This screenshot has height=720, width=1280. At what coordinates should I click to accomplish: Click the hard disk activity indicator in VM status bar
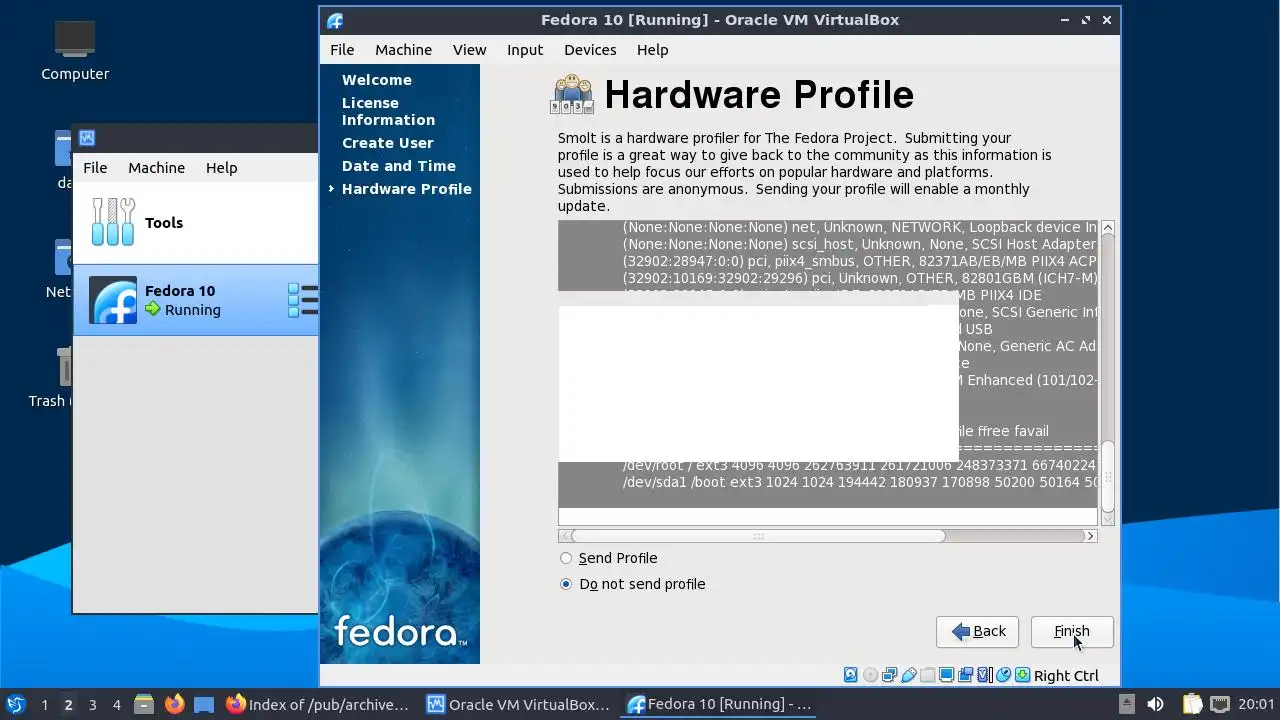851,675
